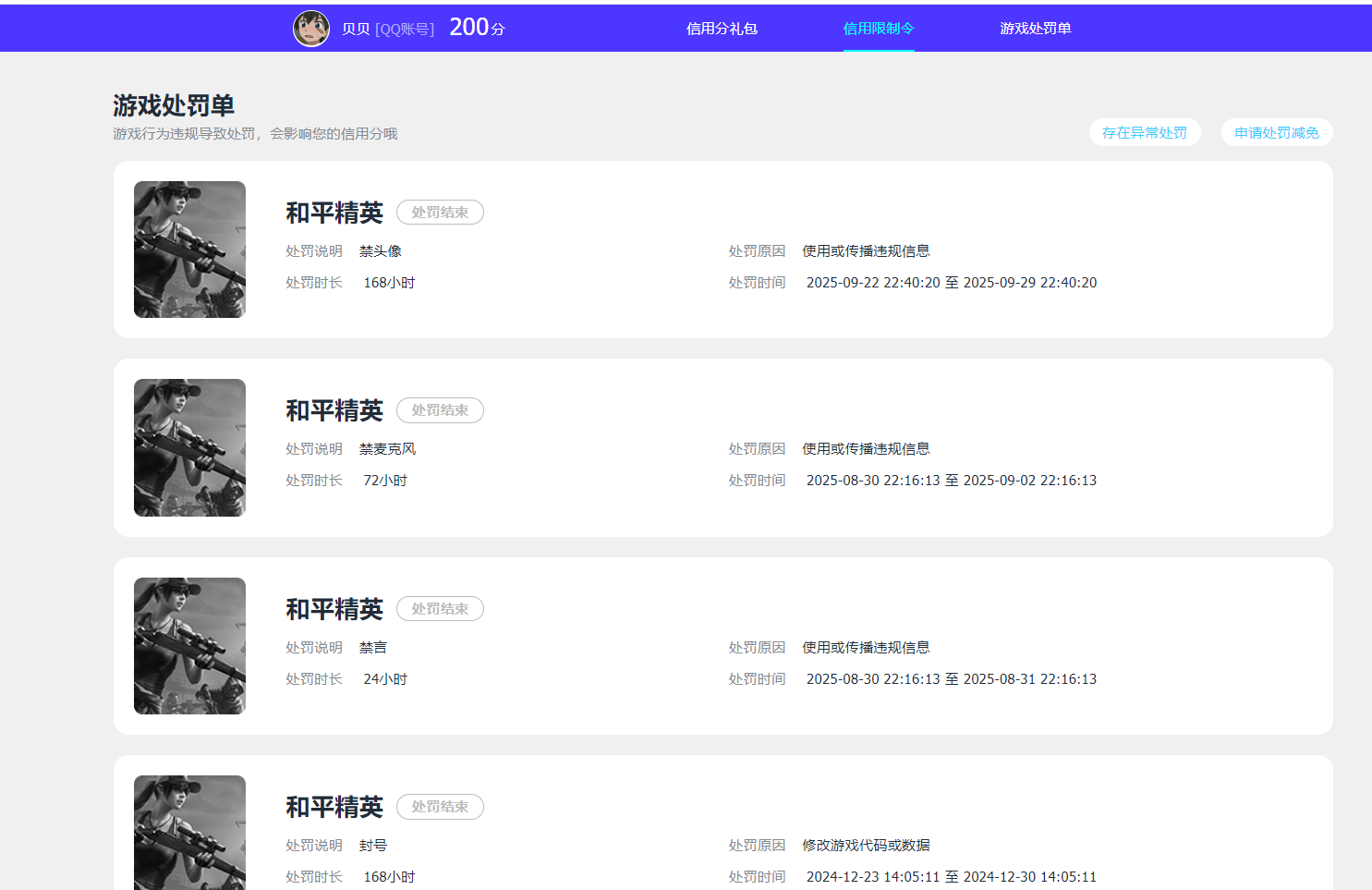This screenshot has height=890, width=1372.
Task: Open the 和平精英 game icon on the 禁头像 card
Action: pyautogui.click(x=189, y=250)
